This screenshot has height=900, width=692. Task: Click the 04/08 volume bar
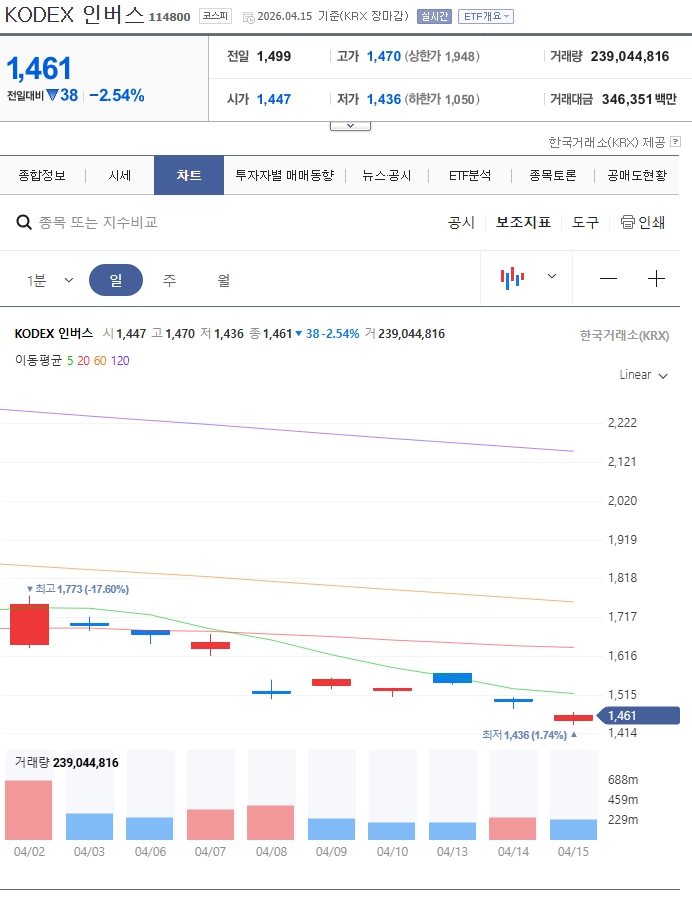tap(271, 823)
